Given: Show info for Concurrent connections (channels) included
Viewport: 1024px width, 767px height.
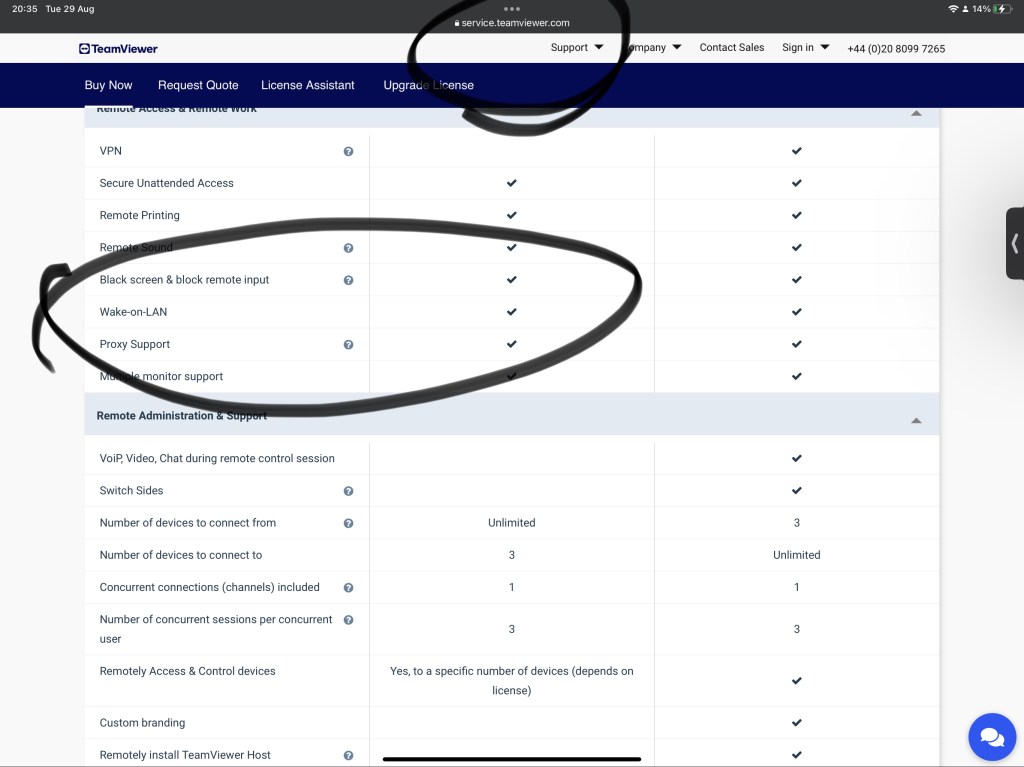Looking at the screenshot, I should click(x=349, y=588).
